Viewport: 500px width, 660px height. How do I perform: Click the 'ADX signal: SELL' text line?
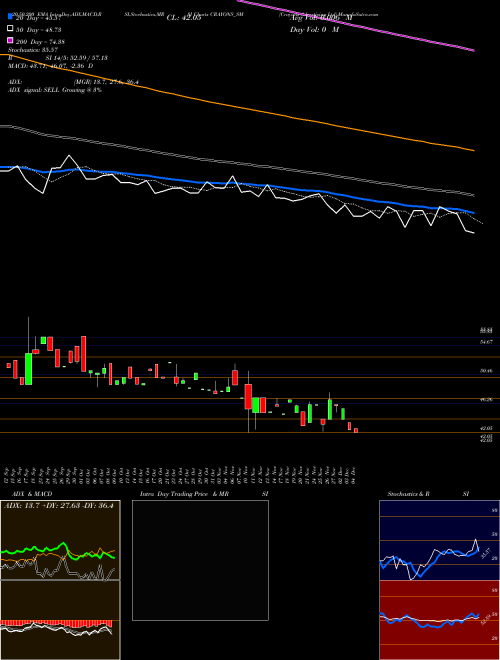tap(55, 90)
